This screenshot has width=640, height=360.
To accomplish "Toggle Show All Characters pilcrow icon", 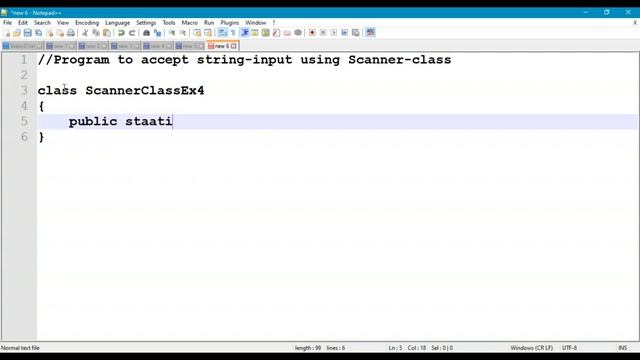I will pos(233,33).
